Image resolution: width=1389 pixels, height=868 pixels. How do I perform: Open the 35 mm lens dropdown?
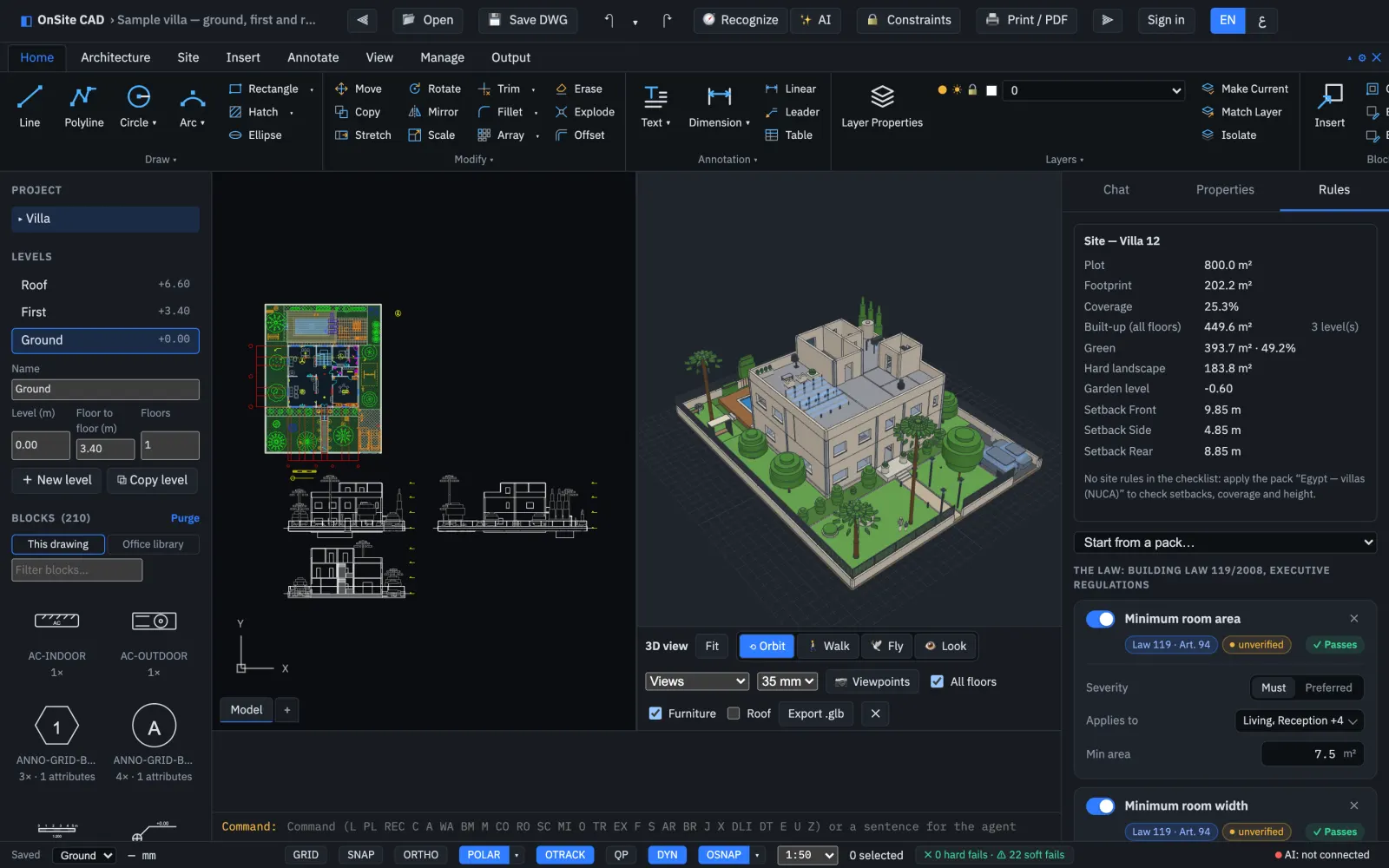pos(788,681)
